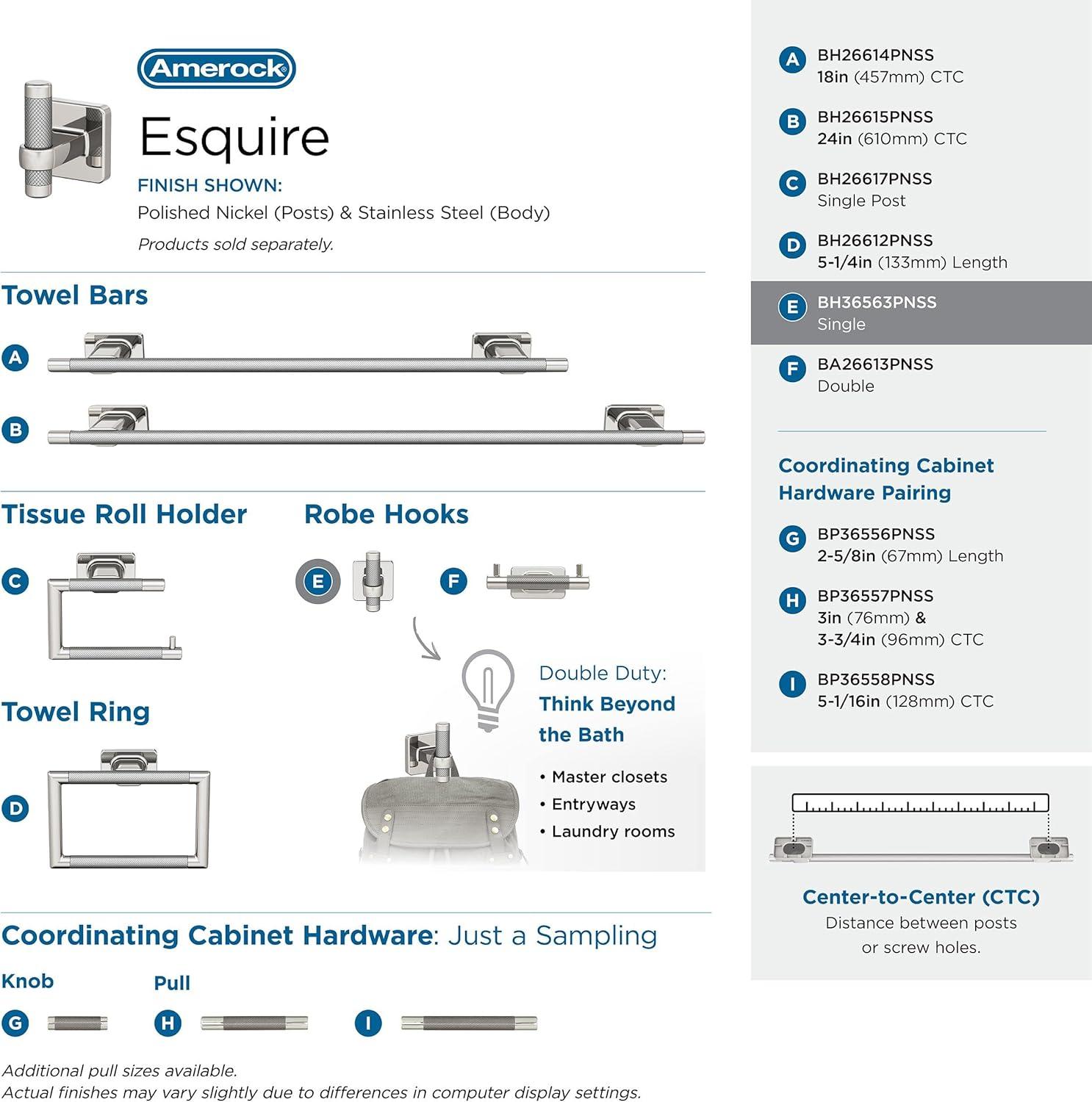
Task: Click the 18in towel bar image
Action: 307,353
